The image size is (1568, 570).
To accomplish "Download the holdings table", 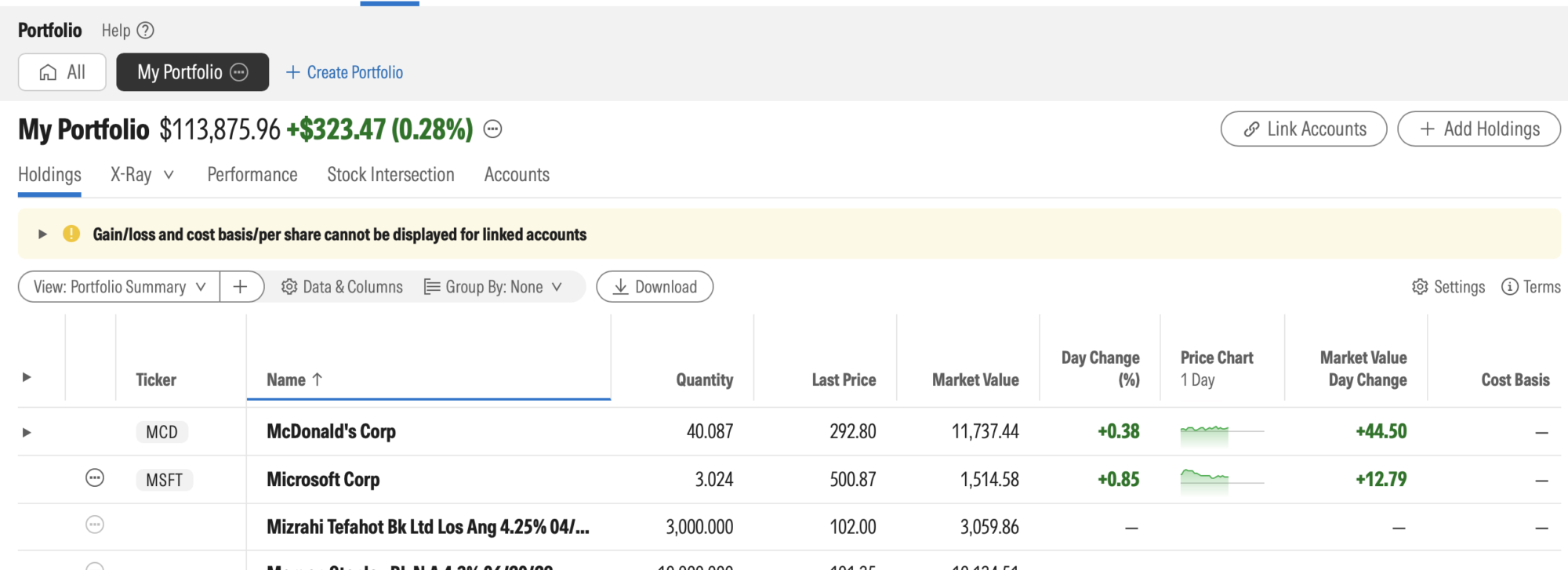I will pyautogui.click(x=655, y=287).
